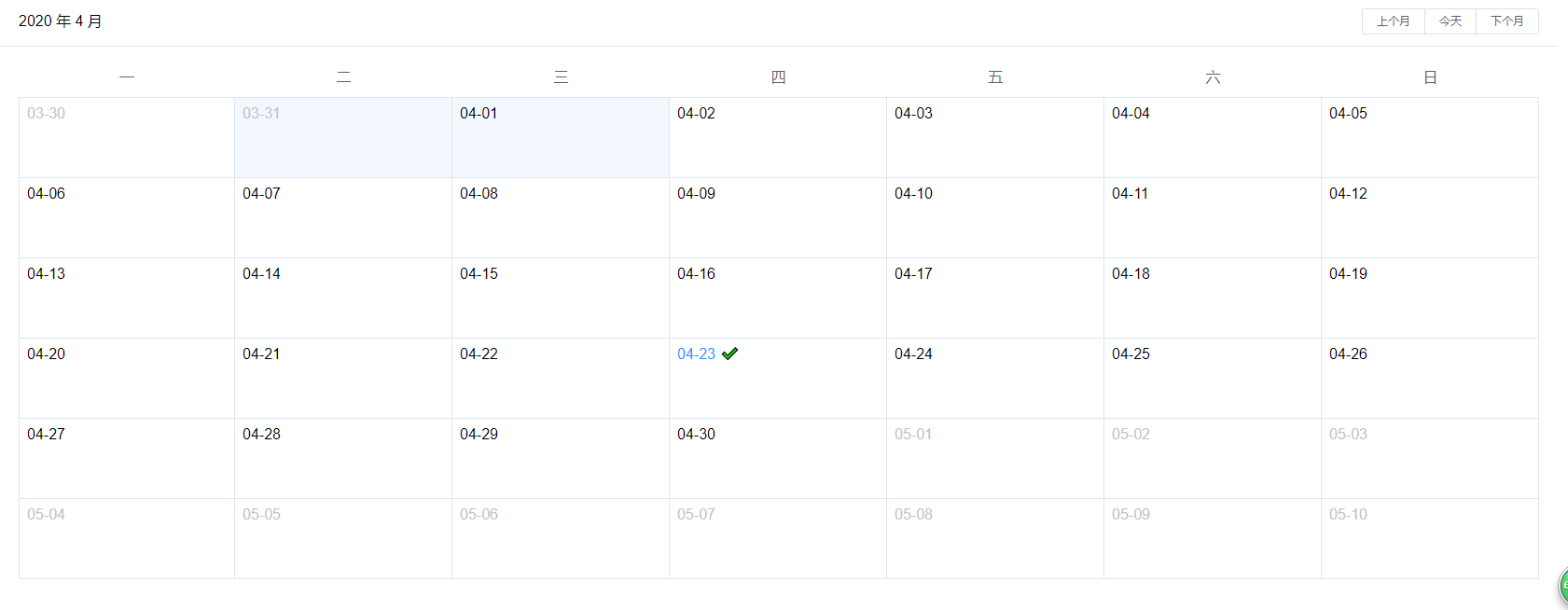
Task: Choose the 04-10 date cell
Action: click(x=994, y=217)
